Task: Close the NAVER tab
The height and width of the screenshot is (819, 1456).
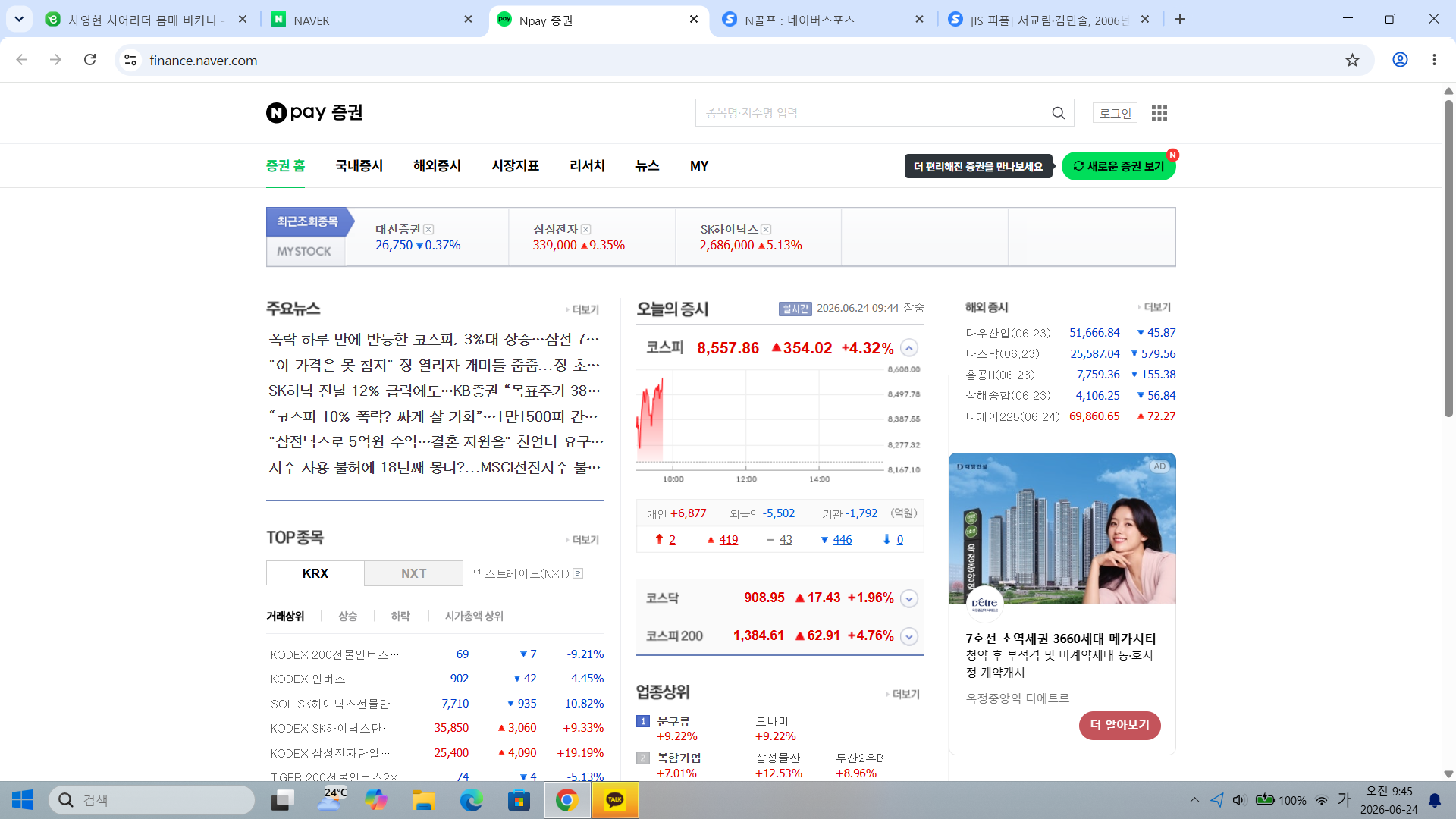Action: coord(469,19)
